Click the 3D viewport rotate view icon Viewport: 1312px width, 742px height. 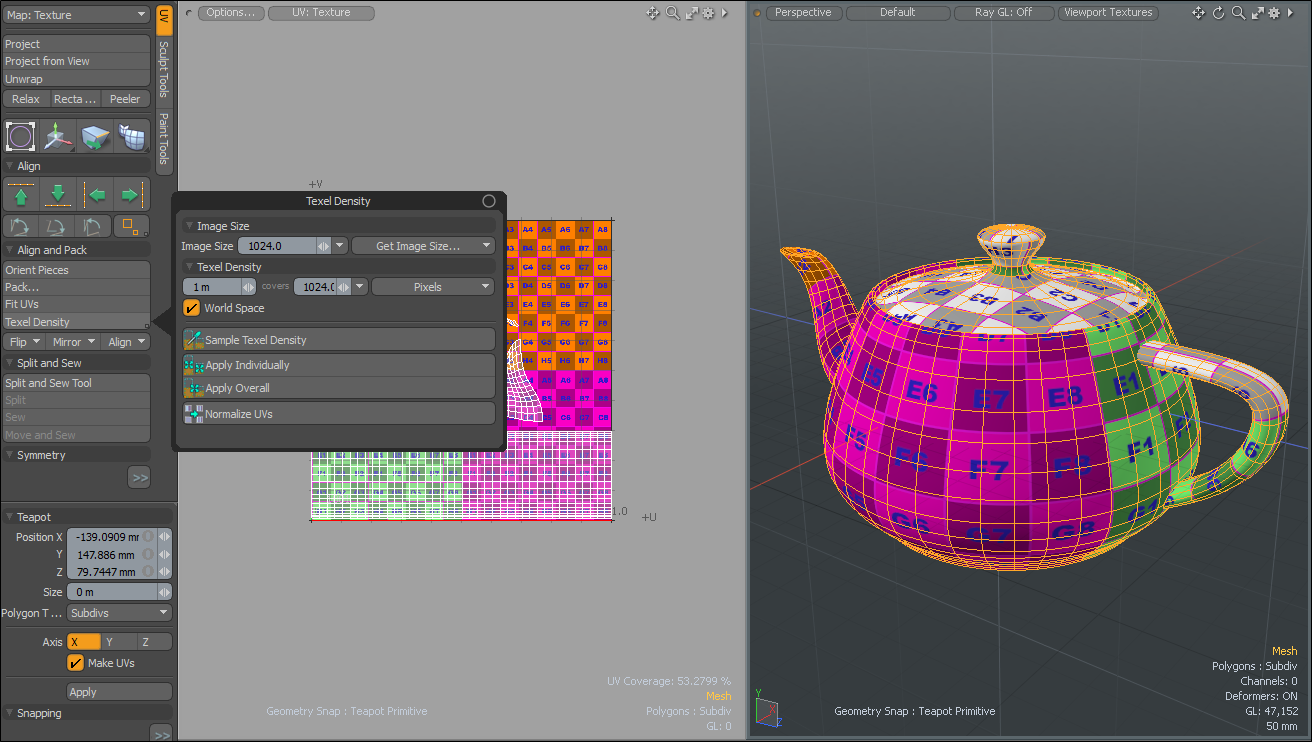pos(1218,13)
